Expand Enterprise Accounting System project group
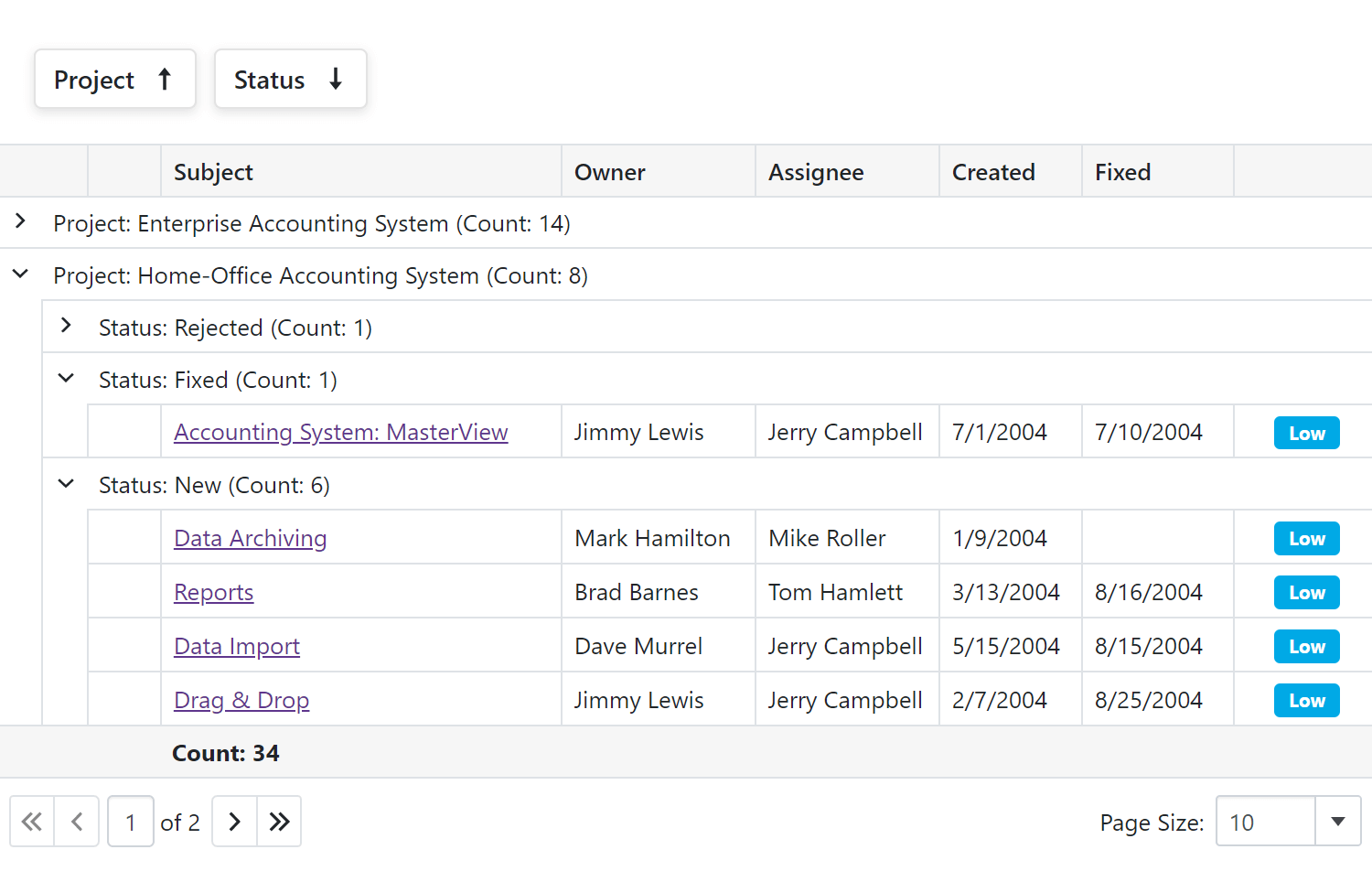Image resolution: width=1372 pixels, height=871 pixels. 20,222
